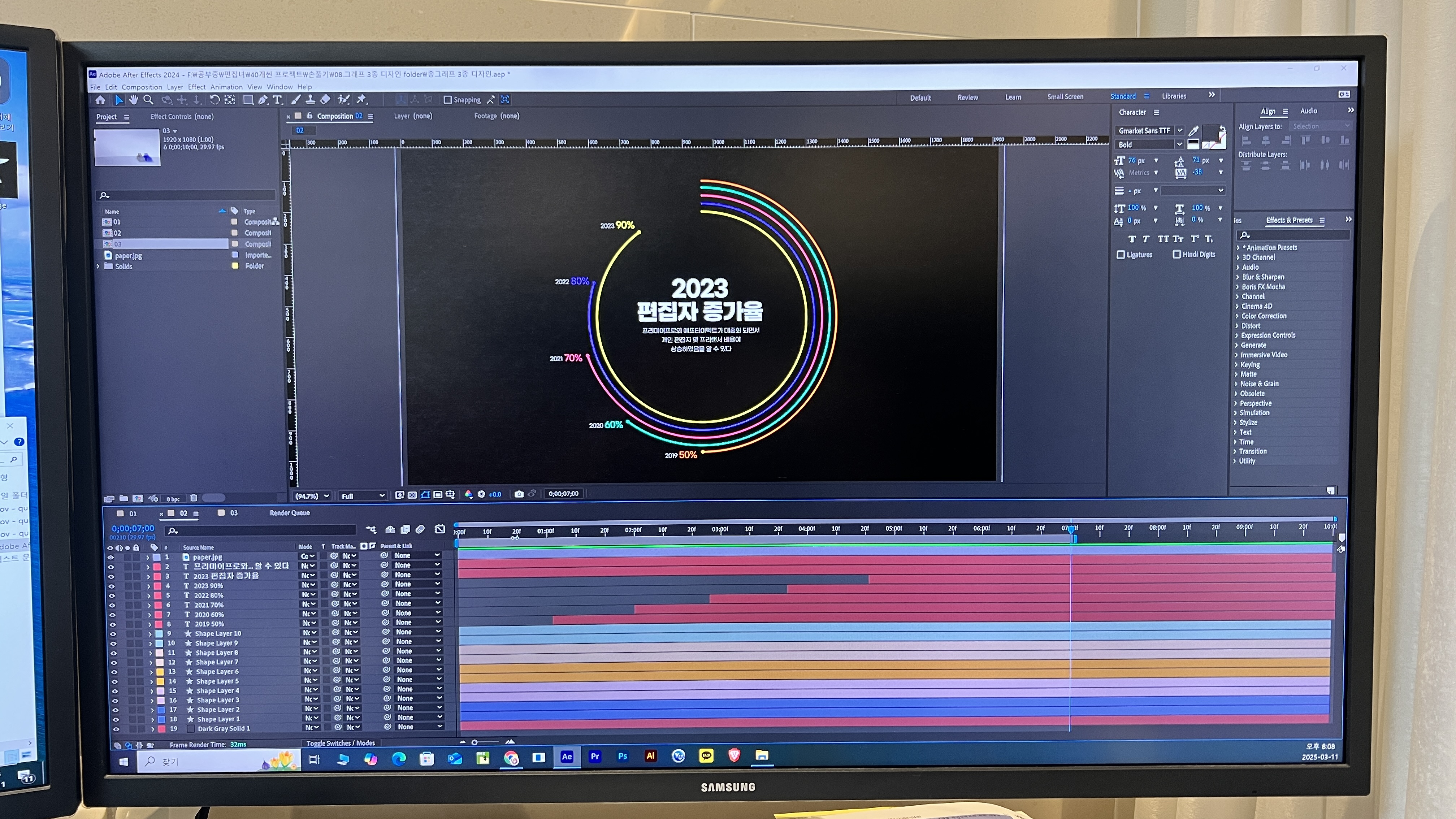This screenshot has width=1456, height=819.
Task: Expand the Solids folder in Project
Action: (x=98, y=266)
